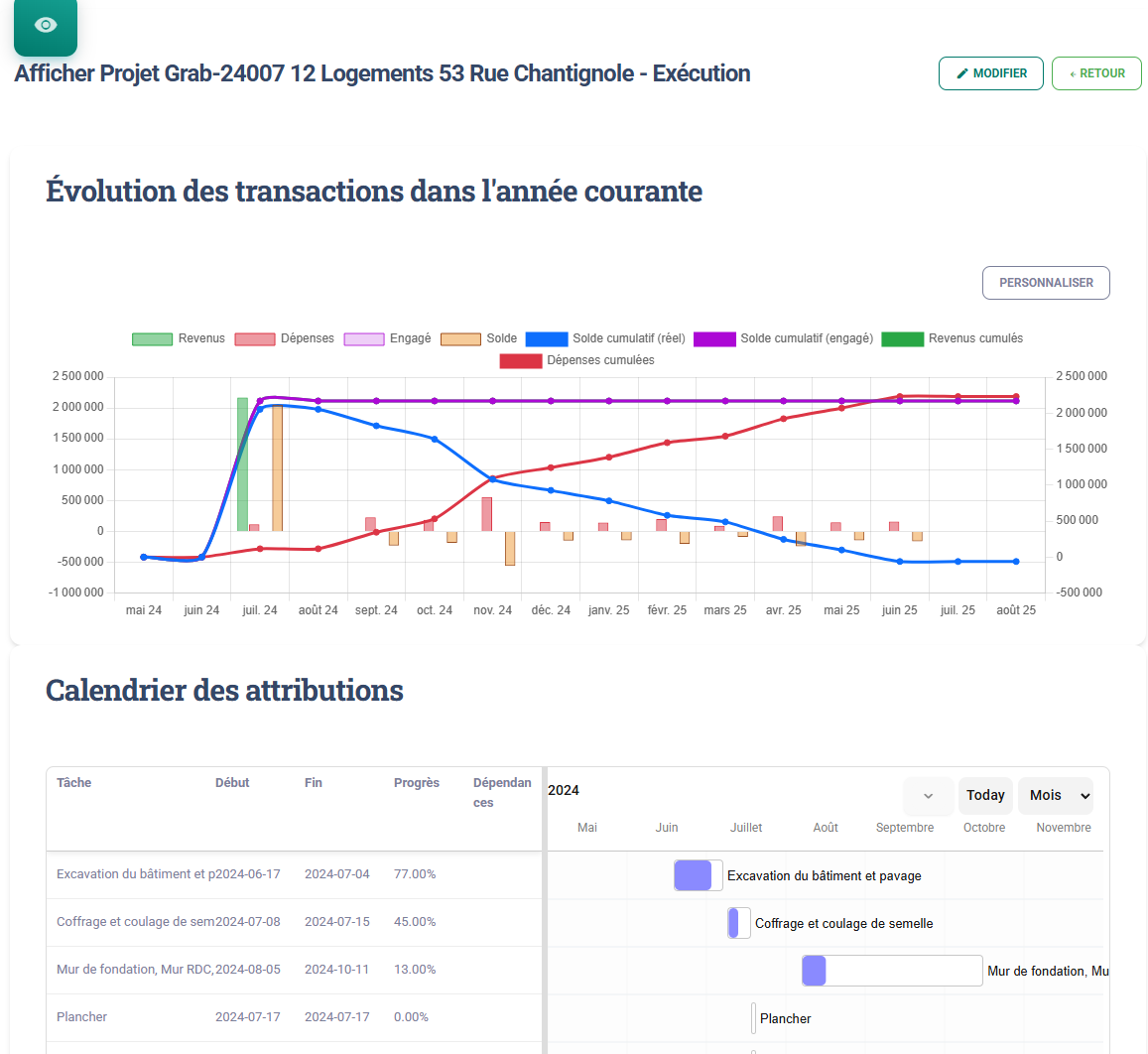Jump to Today in the Gantt calendar
1148x1054 pixels.
(x=985, y=796)
